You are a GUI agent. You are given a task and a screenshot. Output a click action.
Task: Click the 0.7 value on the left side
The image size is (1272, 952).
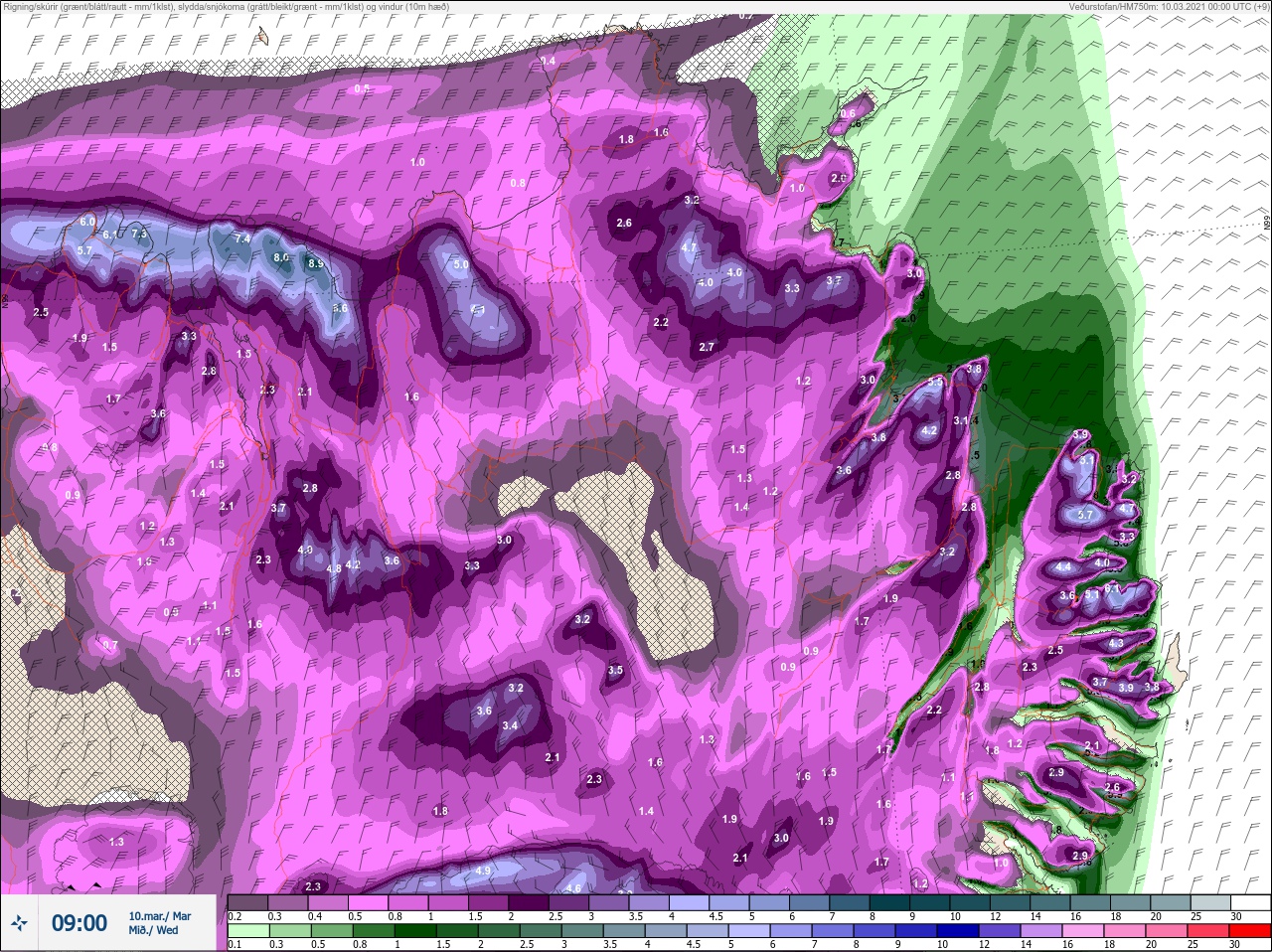[110, 645]
